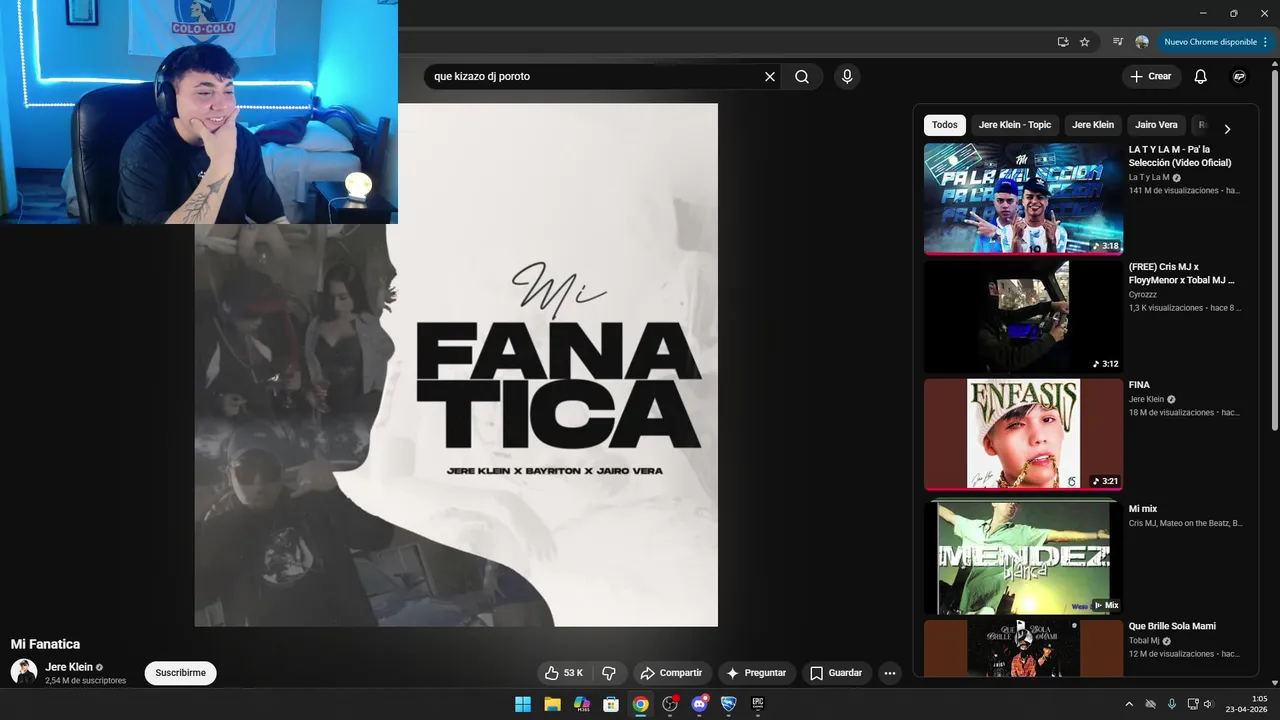Screen dimensions: 1280x720
Task: Share the video via Compartir
Action: click(672, 673)
